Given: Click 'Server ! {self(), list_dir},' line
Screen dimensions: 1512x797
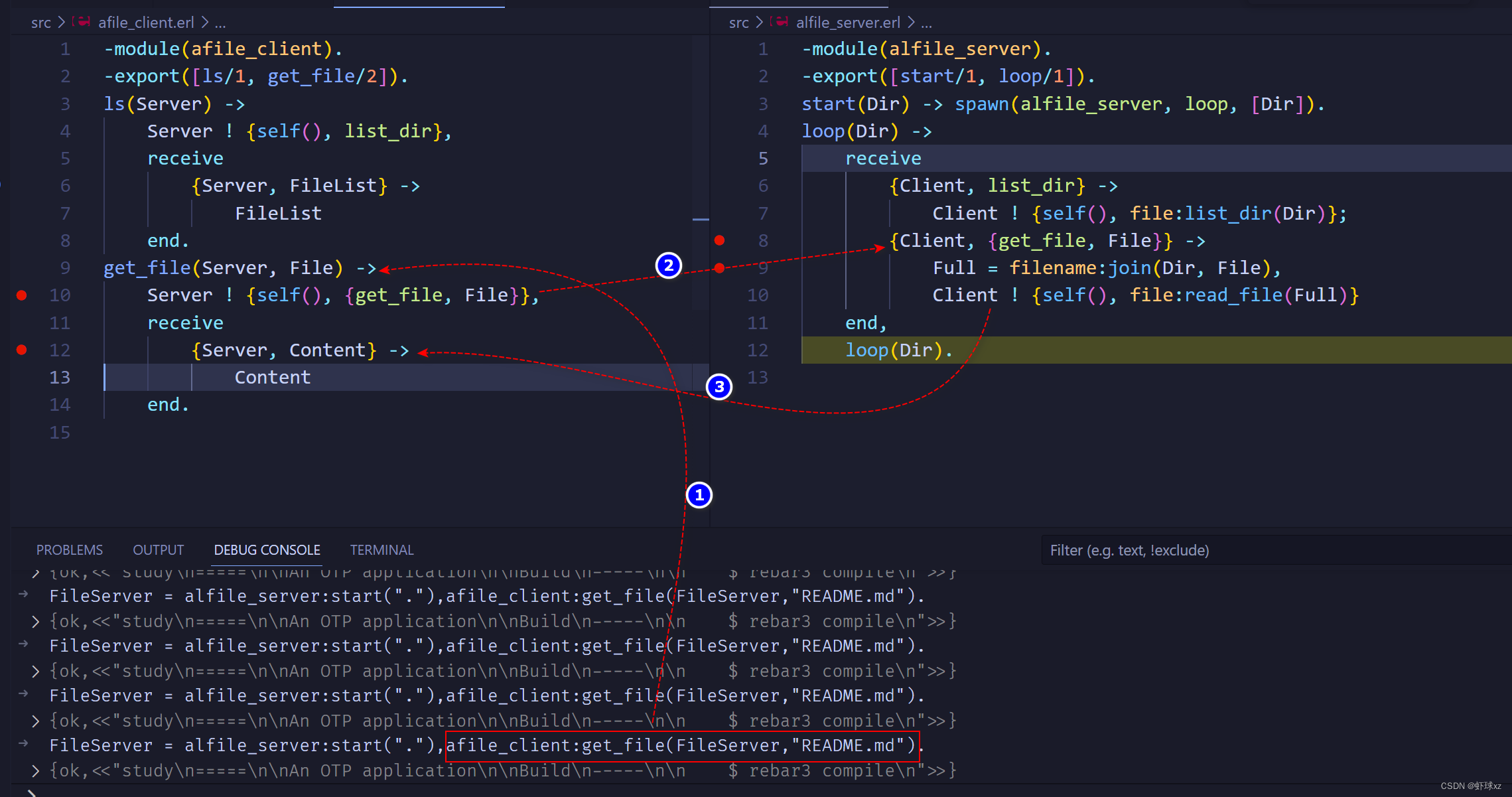Looking at the screenshot, I should 300,131.
